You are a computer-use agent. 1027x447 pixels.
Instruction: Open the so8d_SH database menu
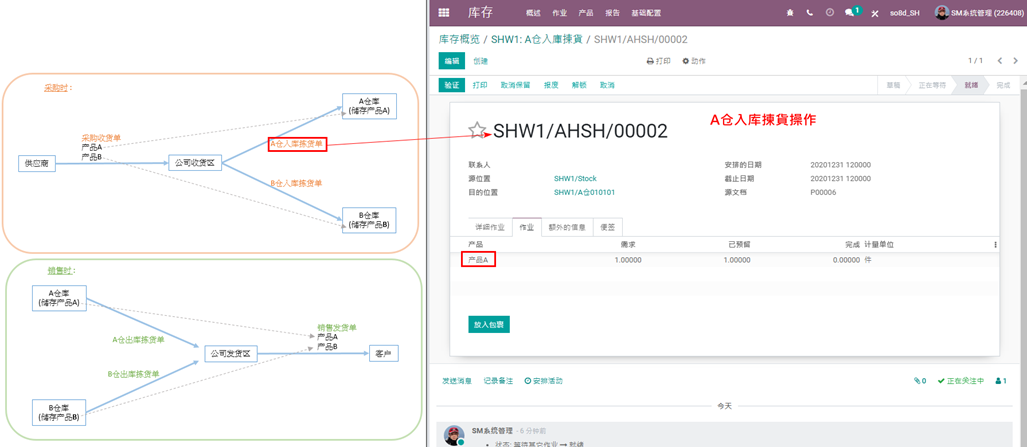pyautogui.click(x=905, y=12)
